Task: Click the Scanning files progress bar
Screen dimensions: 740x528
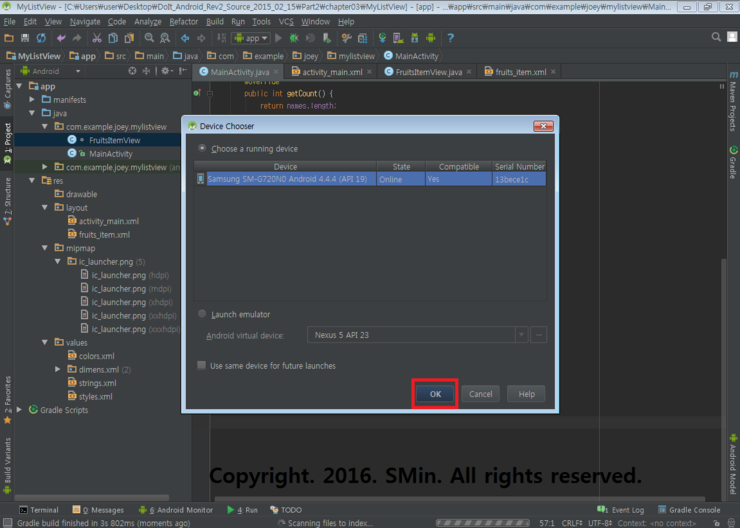Action: (484, 523)
